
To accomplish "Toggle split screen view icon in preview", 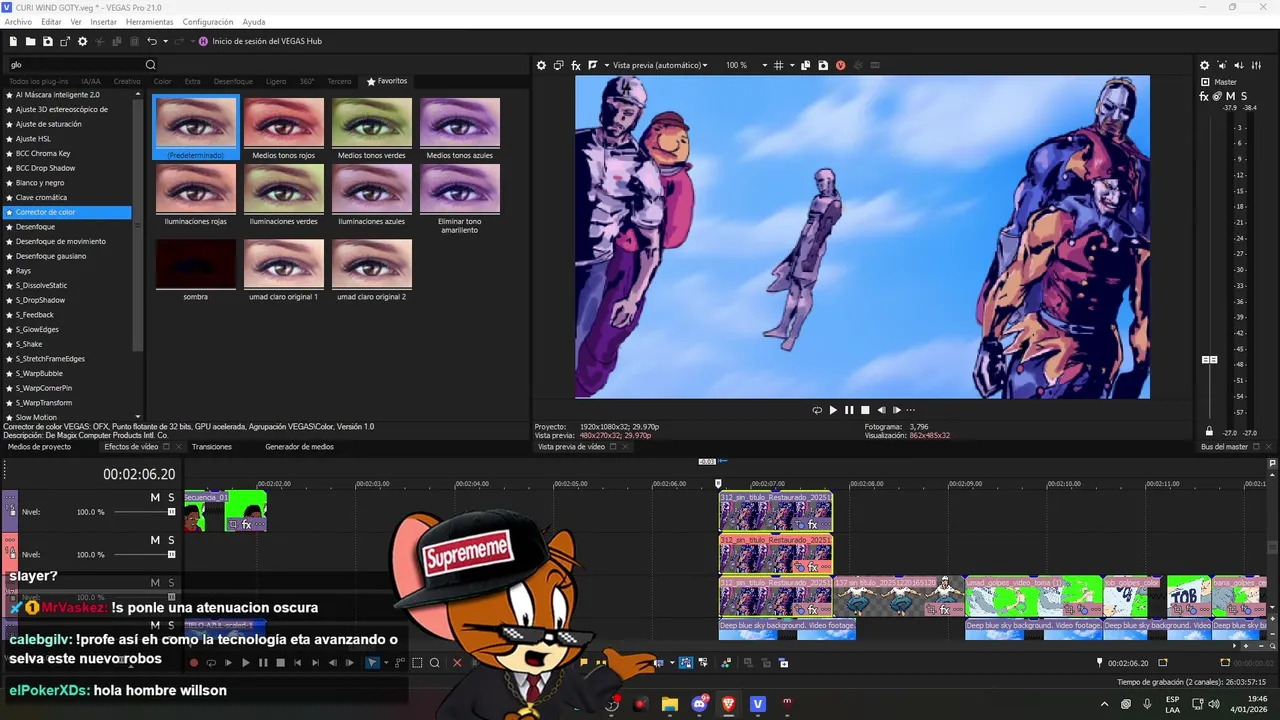I will pyautogui.click(x=593, y=65).
